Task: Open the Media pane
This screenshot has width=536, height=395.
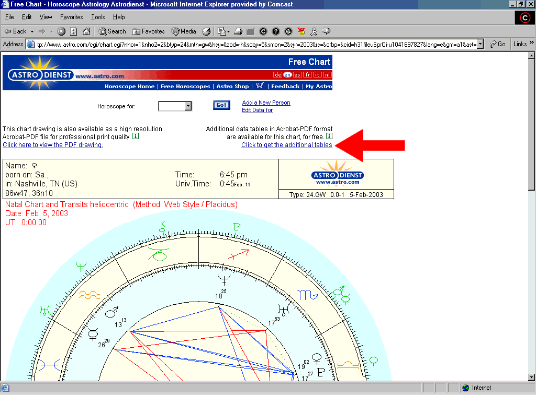Action: (x=184, y=31)
